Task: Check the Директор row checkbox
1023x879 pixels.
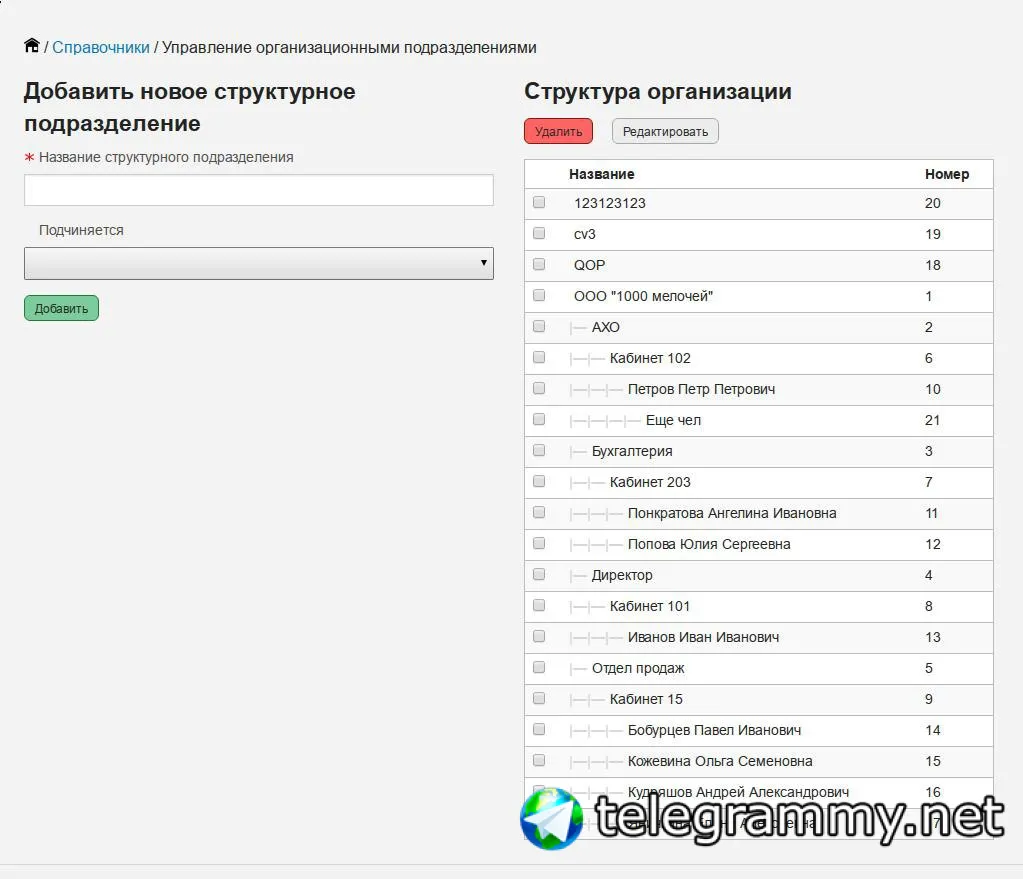Action: [x=539, y=574]
